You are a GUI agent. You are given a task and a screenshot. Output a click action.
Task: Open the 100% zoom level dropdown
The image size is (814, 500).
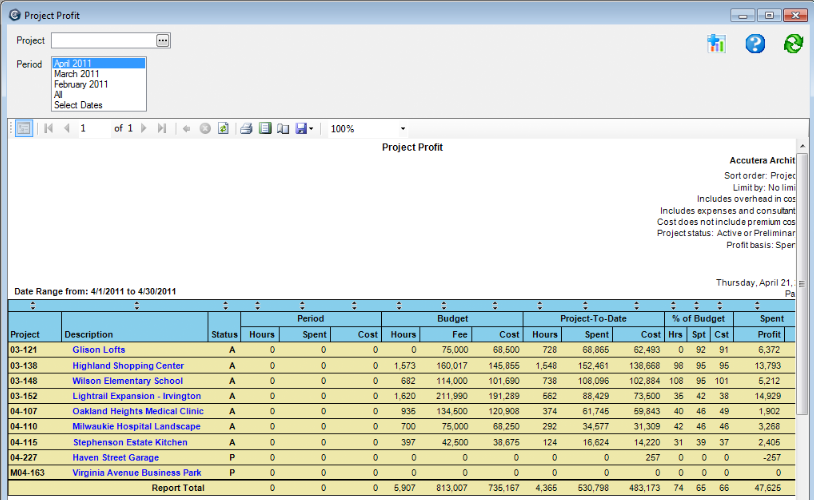coord(403,129)
